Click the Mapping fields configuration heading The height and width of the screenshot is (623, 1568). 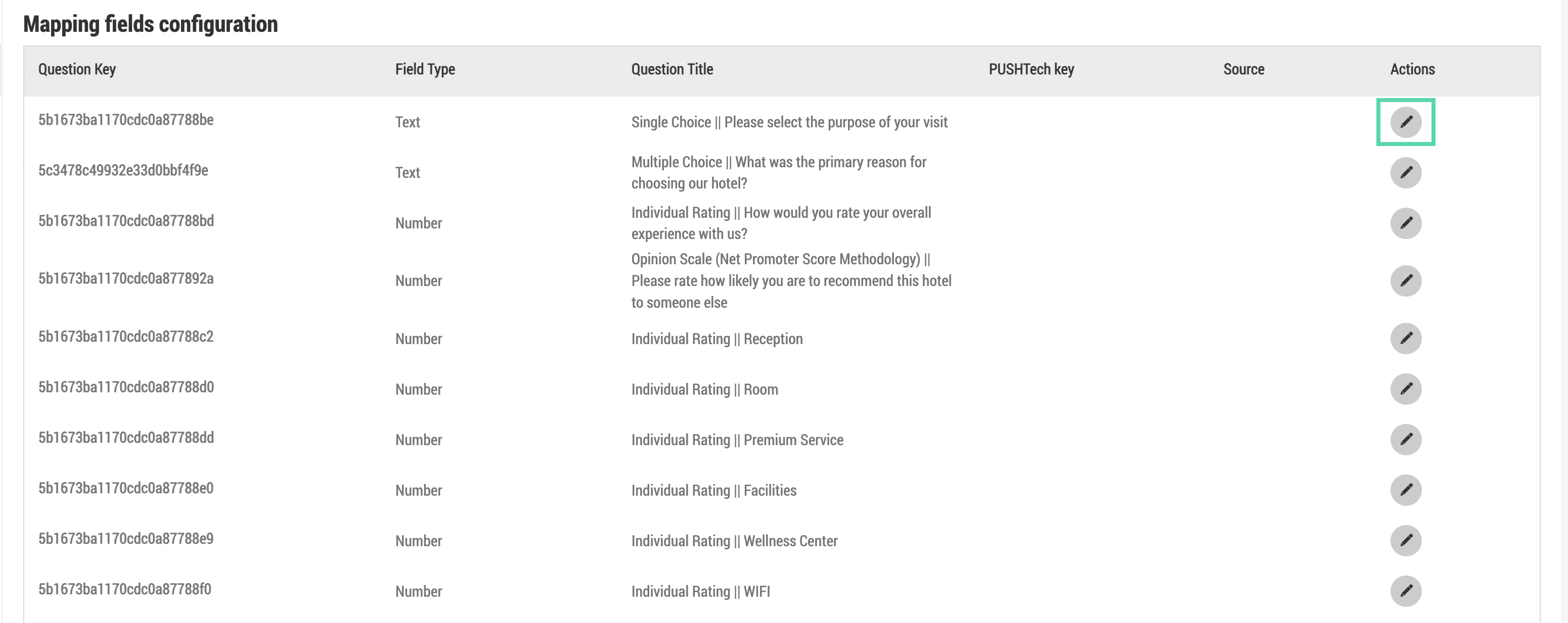tap(150, 24)
